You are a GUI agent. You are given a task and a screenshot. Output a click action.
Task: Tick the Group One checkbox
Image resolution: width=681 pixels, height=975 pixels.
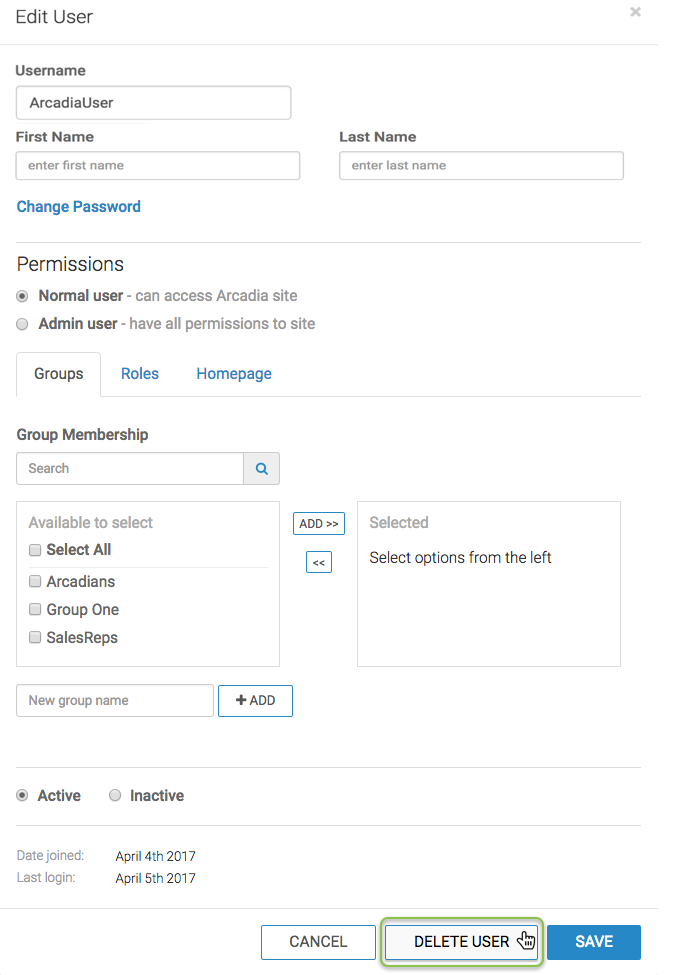tap(35, 610)
